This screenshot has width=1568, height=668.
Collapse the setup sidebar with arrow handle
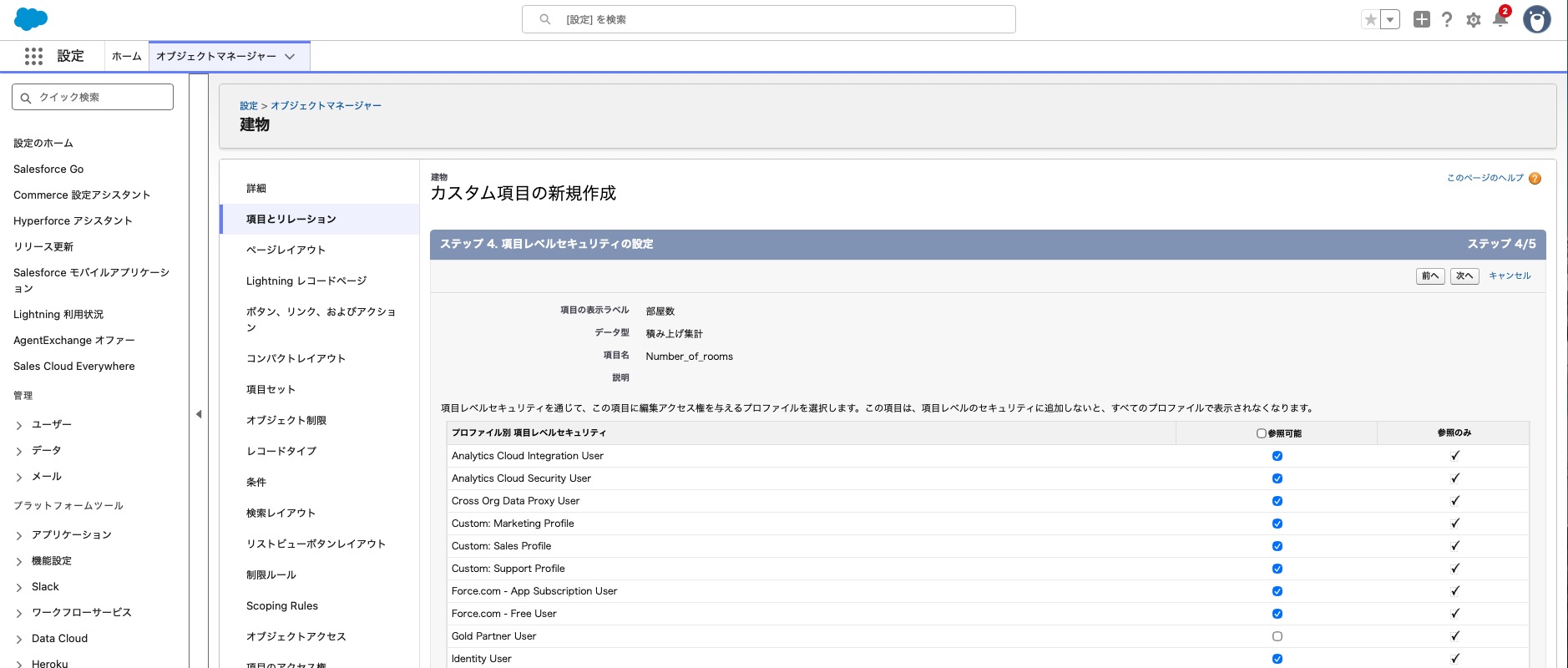(199, 414)
